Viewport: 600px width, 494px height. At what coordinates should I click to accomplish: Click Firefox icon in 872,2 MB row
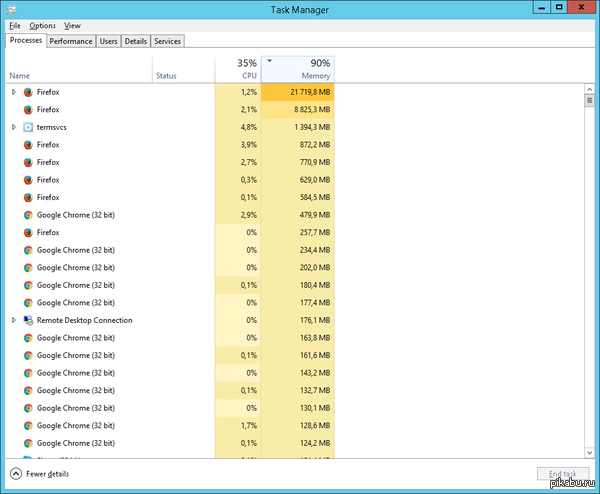(x=28, y=145)
